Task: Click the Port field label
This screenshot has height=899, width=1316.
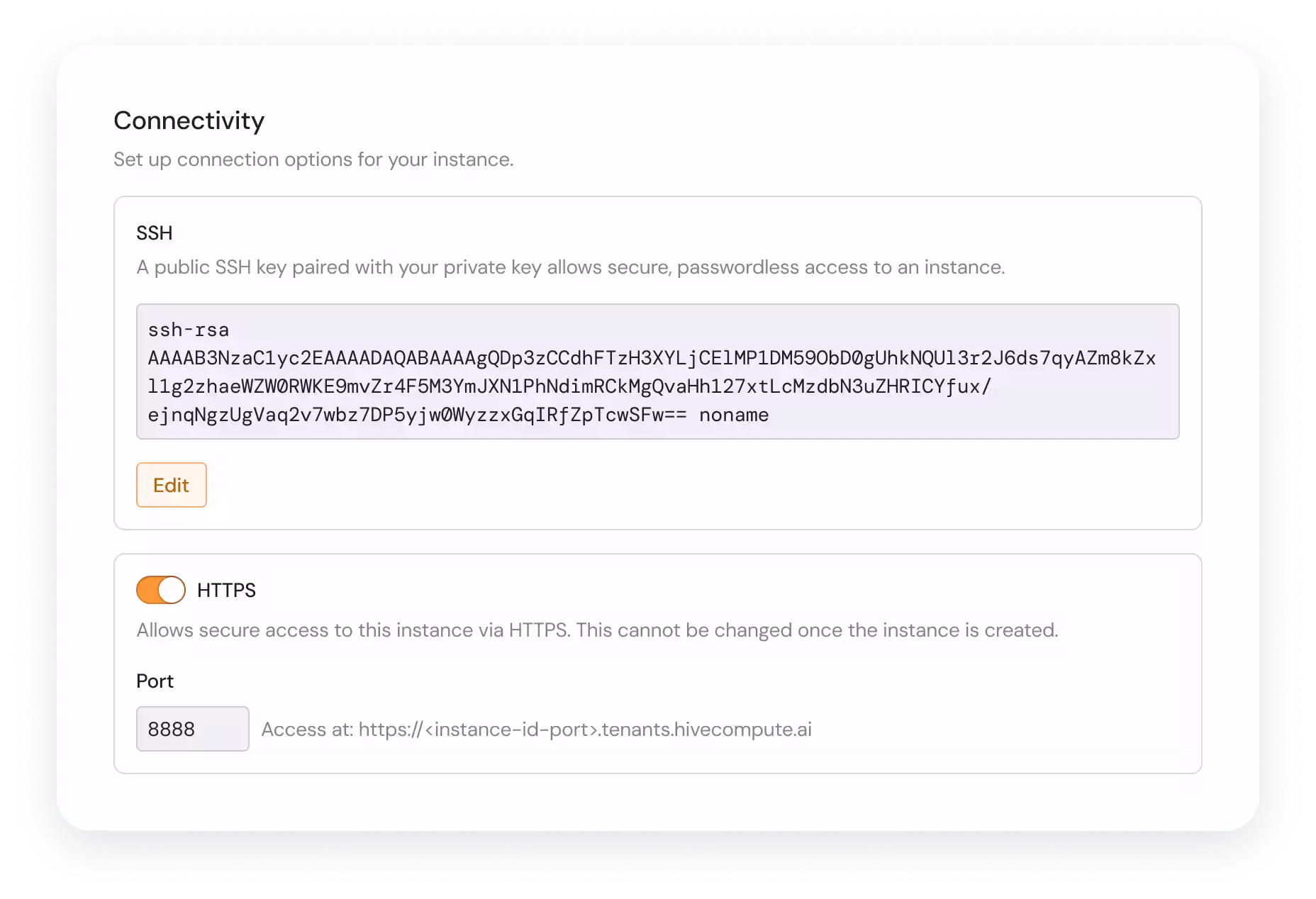Action: point(155,681)
